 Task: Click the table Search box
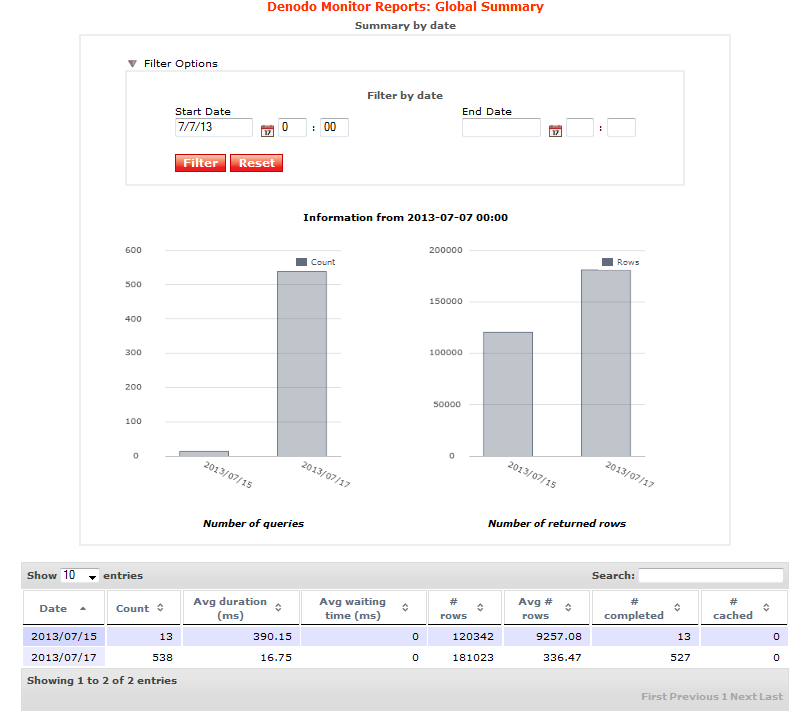(711, 576)
